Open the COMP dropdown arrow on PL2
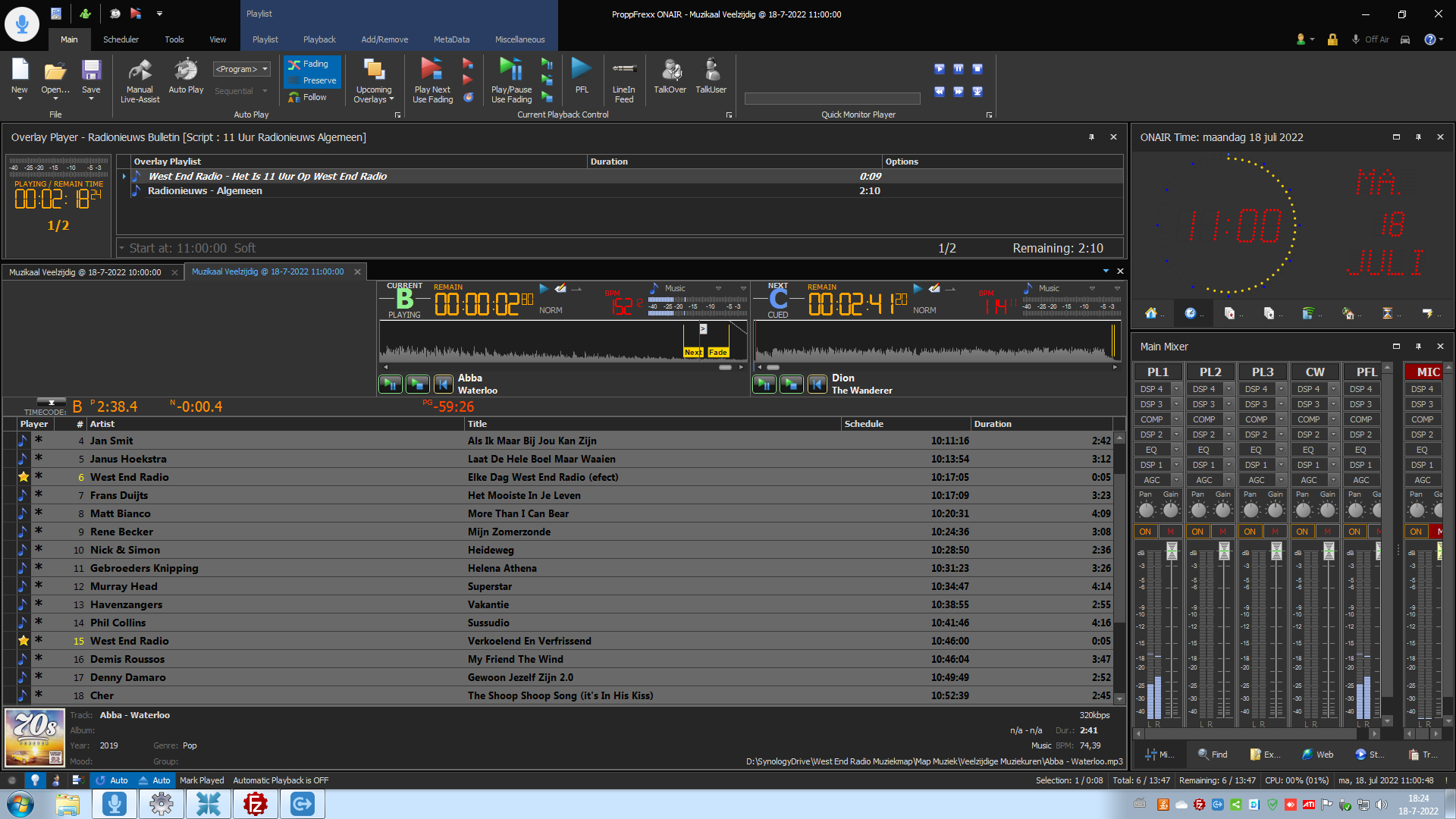This screenshot has width=1456, height=819. point(1228,419)
